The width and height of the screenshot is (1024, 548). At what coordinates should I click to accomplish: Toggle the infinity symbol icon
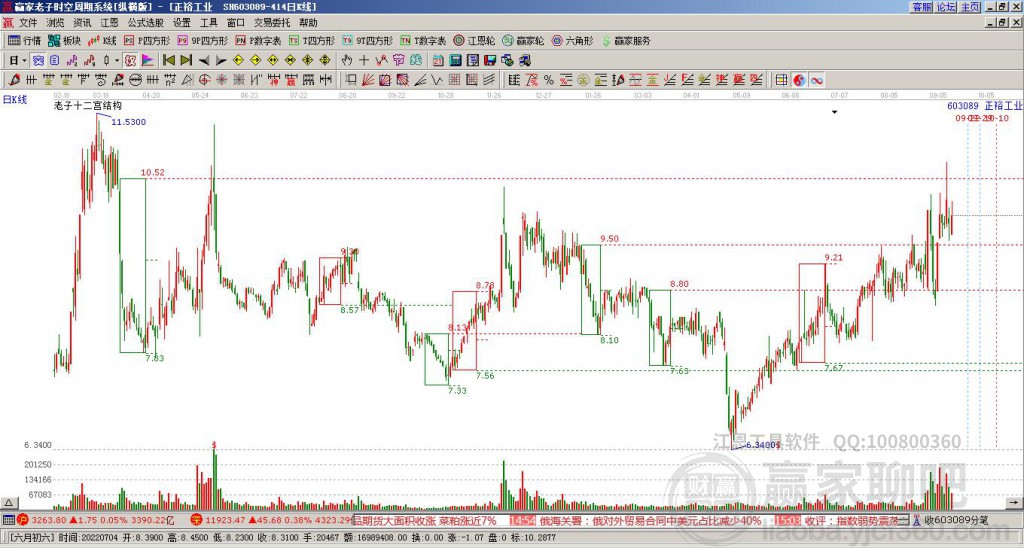(817, 80)
